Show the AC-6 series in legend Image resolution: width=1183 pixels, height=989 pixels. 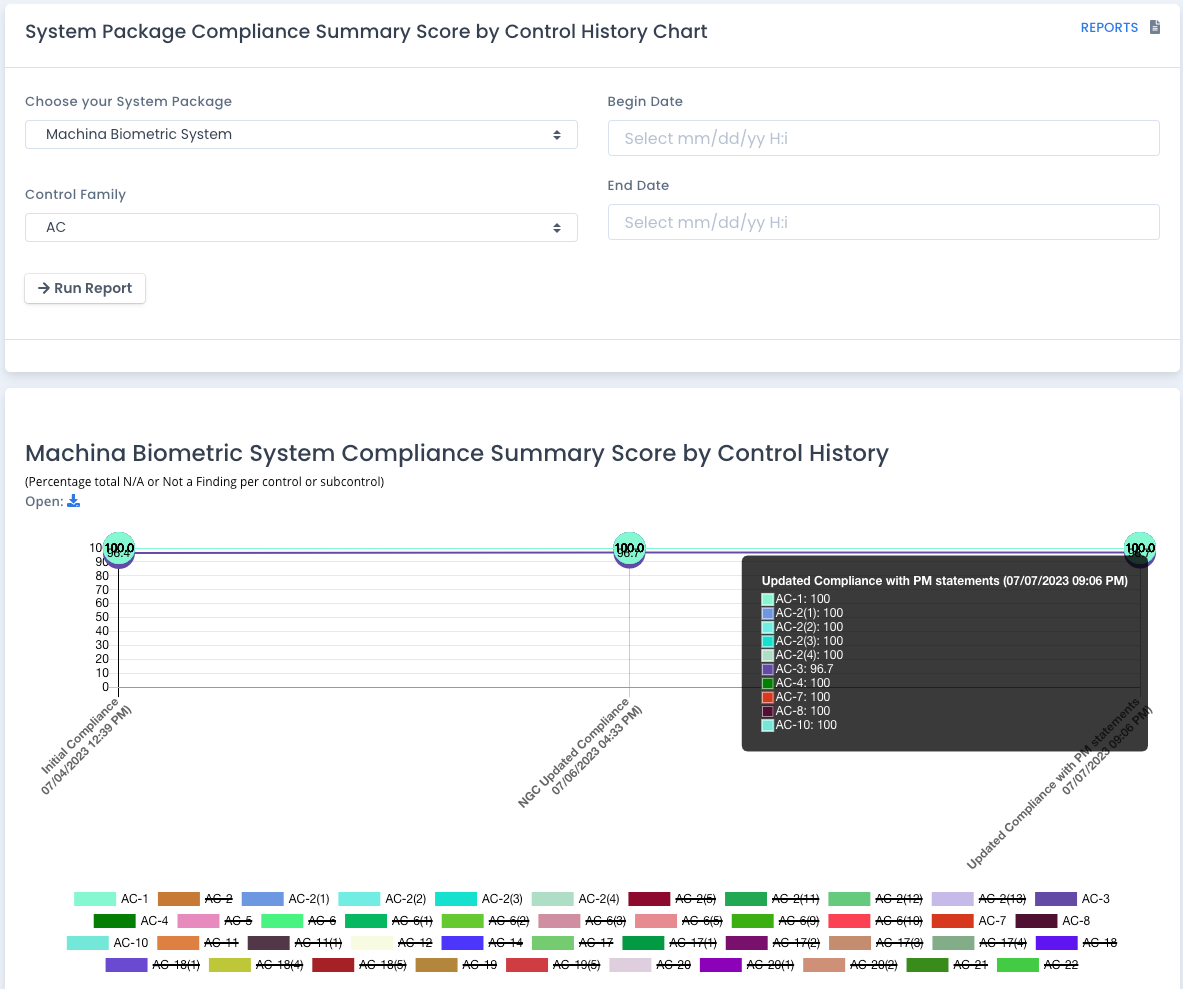pyautogui.click(x=298, y=920)
